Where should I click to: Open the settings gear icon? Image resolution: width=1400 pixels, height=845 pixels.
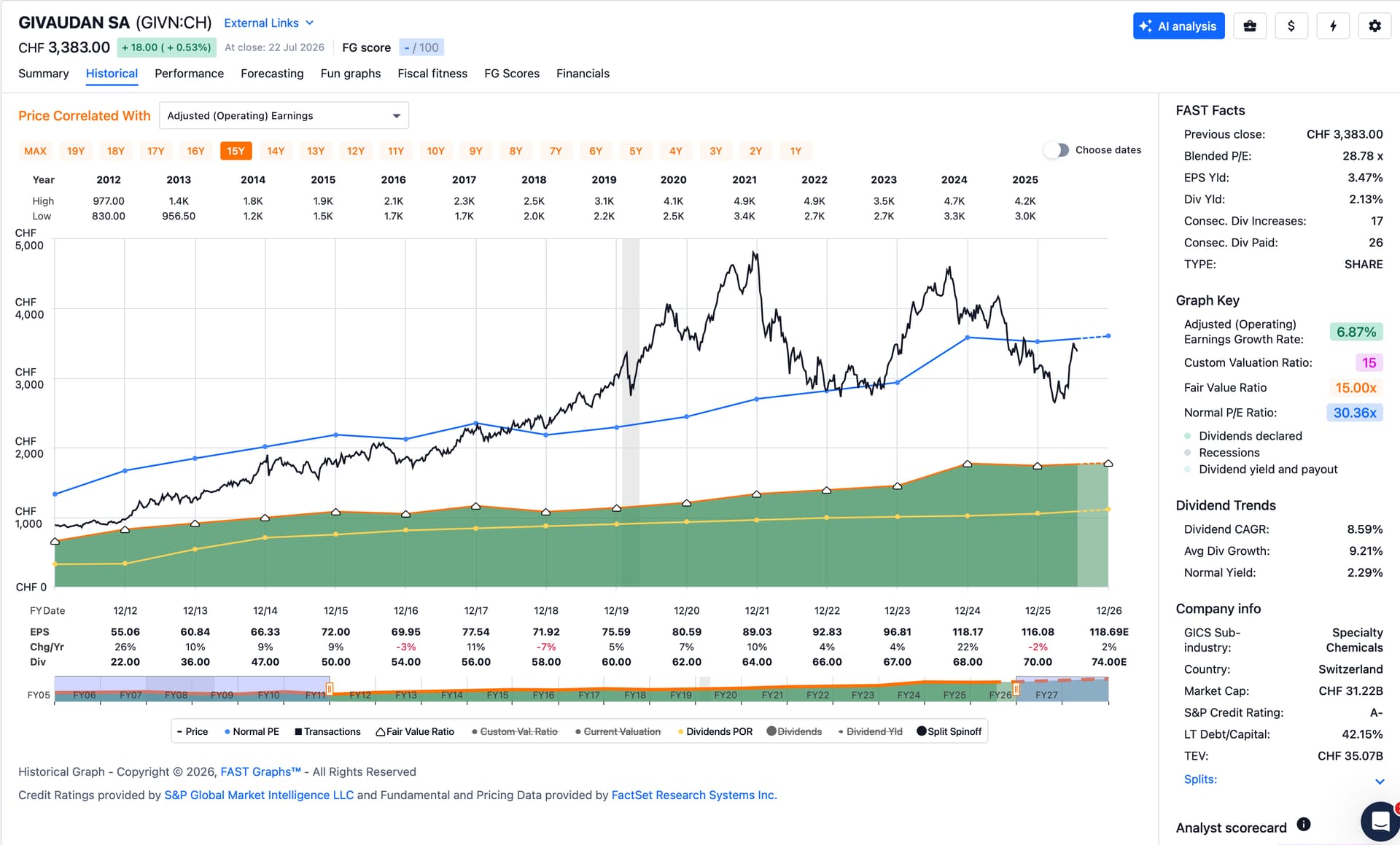tap(1374, 26)
